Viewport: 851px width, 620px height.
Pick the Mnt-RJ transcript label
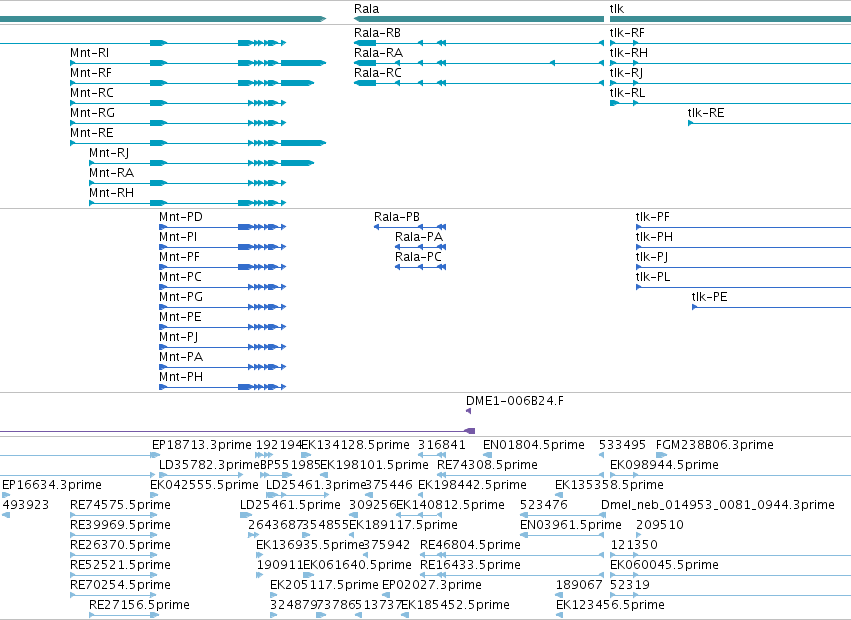(x=109, y=153)
